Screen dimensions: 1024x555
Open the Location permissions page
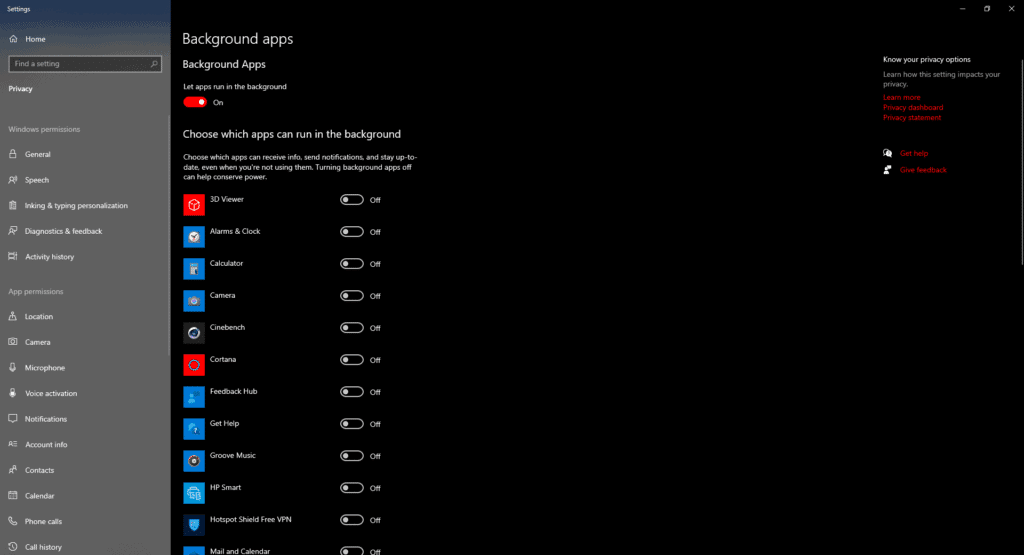point(39,317)
